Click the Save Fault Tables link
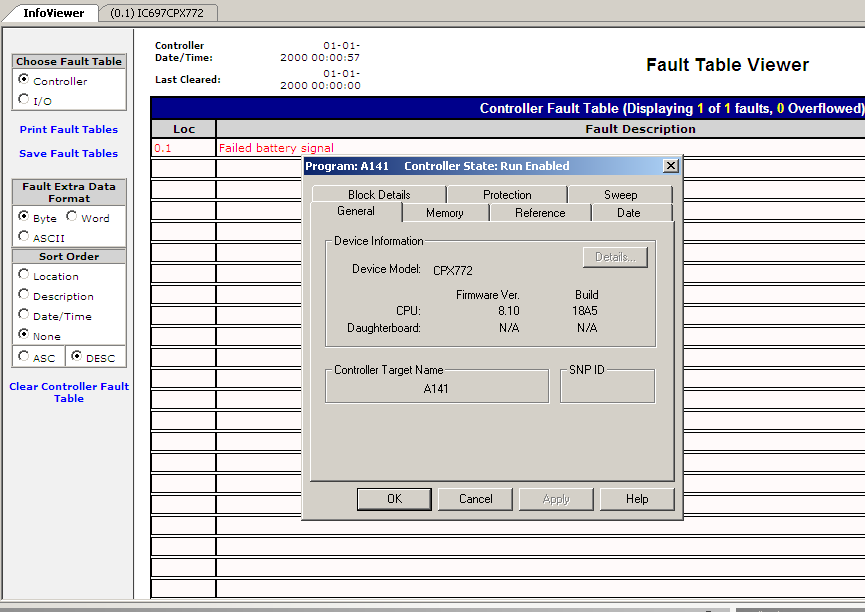865x612 pixels. [68, 153]
